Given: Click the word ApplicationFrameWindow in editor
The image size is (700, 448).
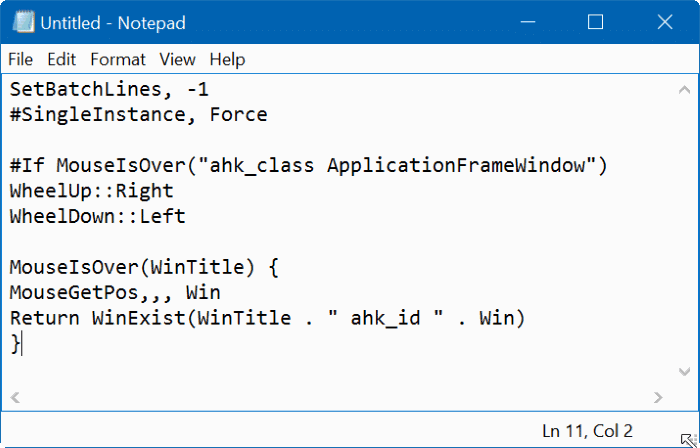Looking at the screenshot, I should (x=456, y=166).
